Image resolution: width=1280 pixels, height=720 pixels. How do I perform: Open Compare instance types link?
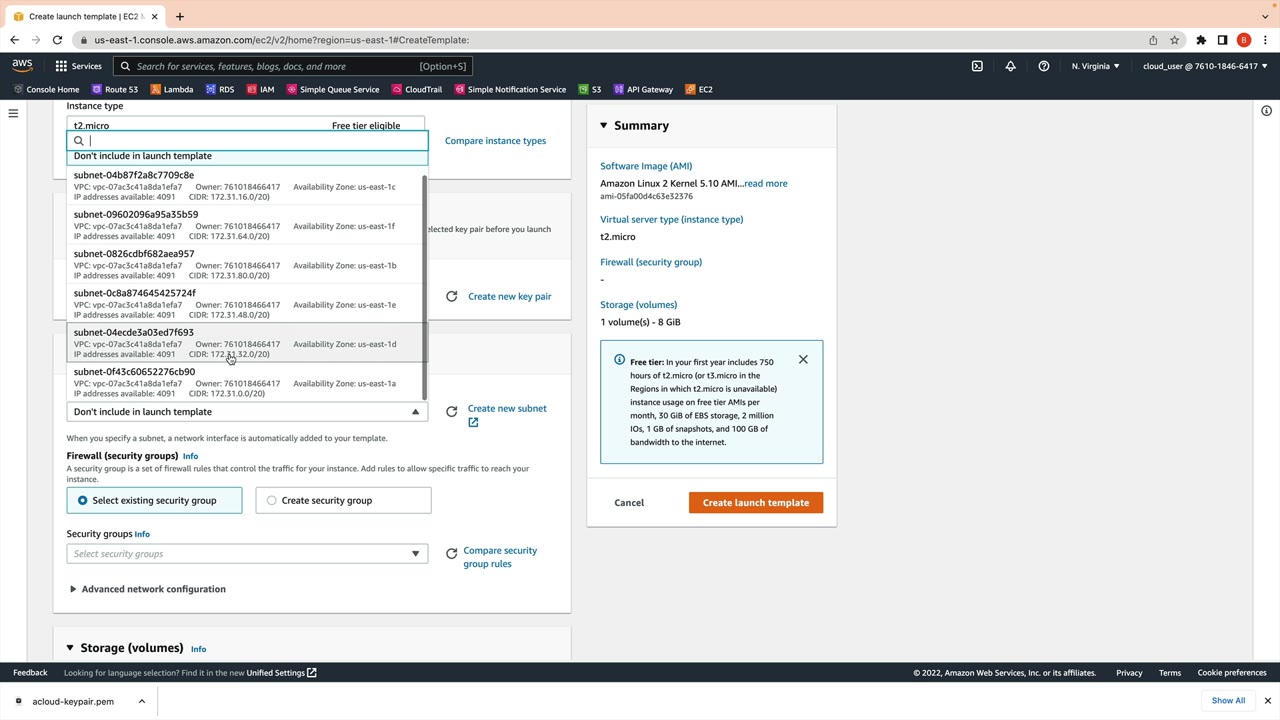click(x=495, y=140)
